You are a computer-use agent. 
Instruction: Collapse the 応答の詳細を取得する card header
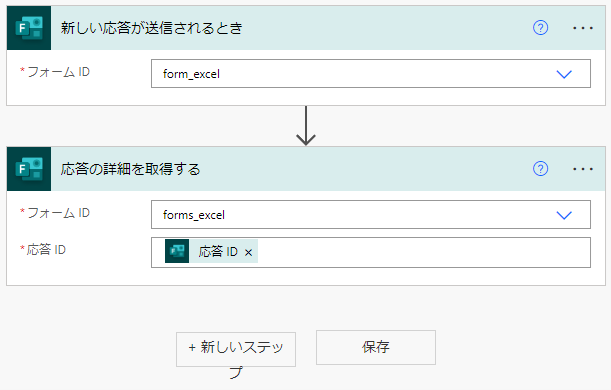pos(306,169)
